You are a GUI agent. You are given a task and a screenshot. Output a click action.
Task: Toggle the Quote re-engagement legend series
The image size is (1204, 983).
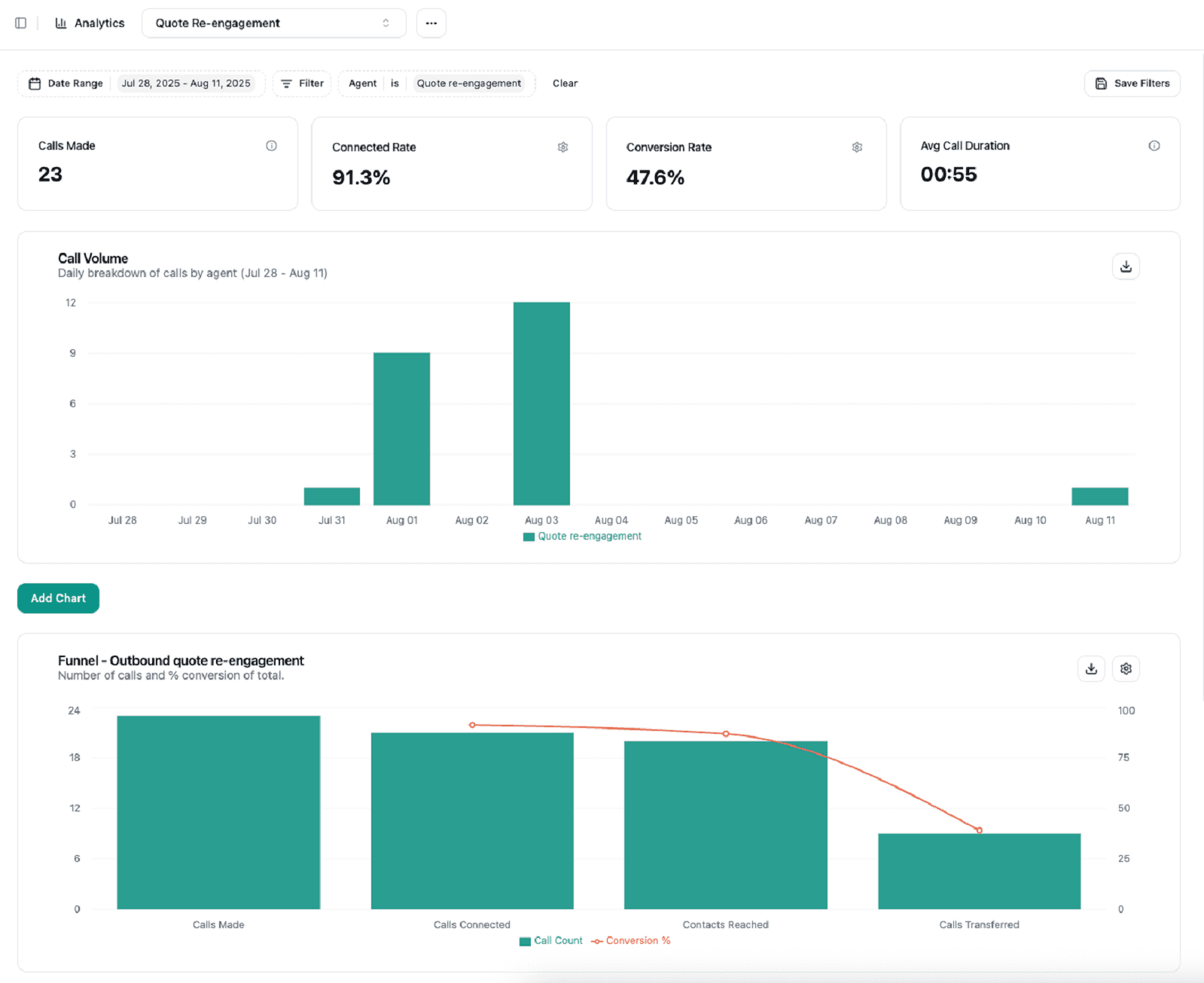(x=582, y=537)
